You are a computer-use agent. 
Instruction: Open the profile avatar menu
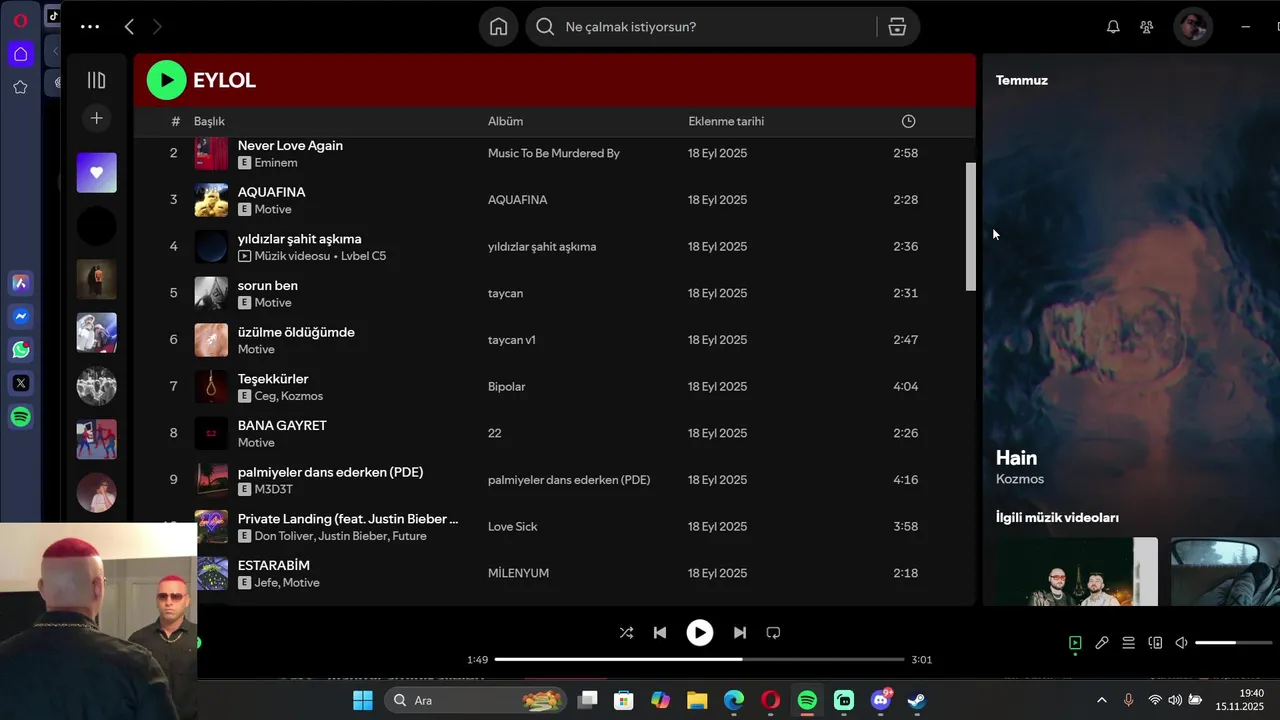tap(1193, 27)
